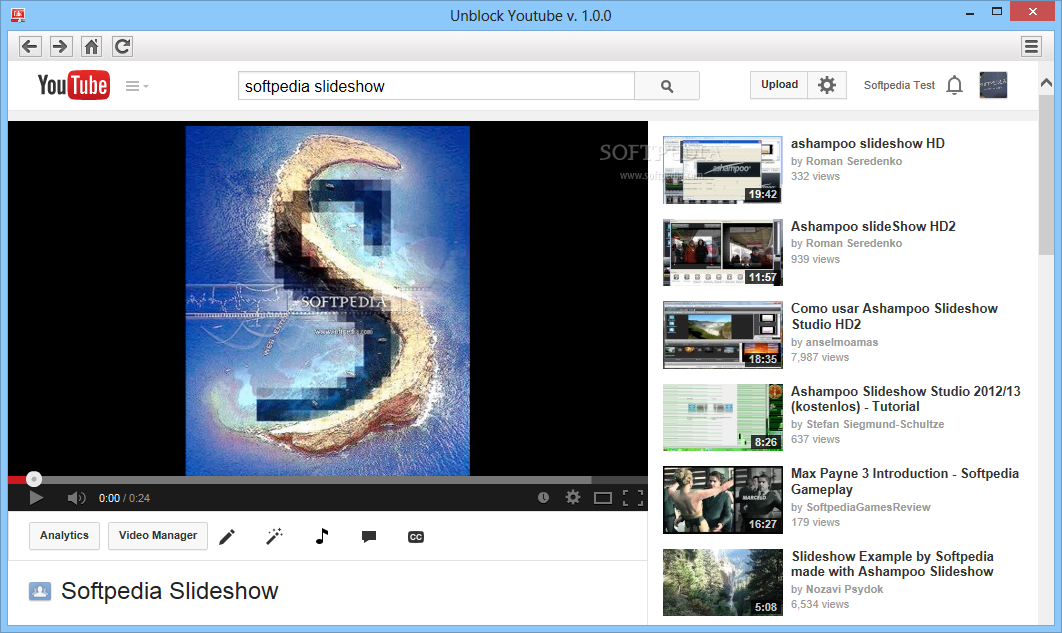Viewport: 1062px width, 633px height.
Task: Open Max Payne 3 Introduction video title
Action: coord(905,481)
